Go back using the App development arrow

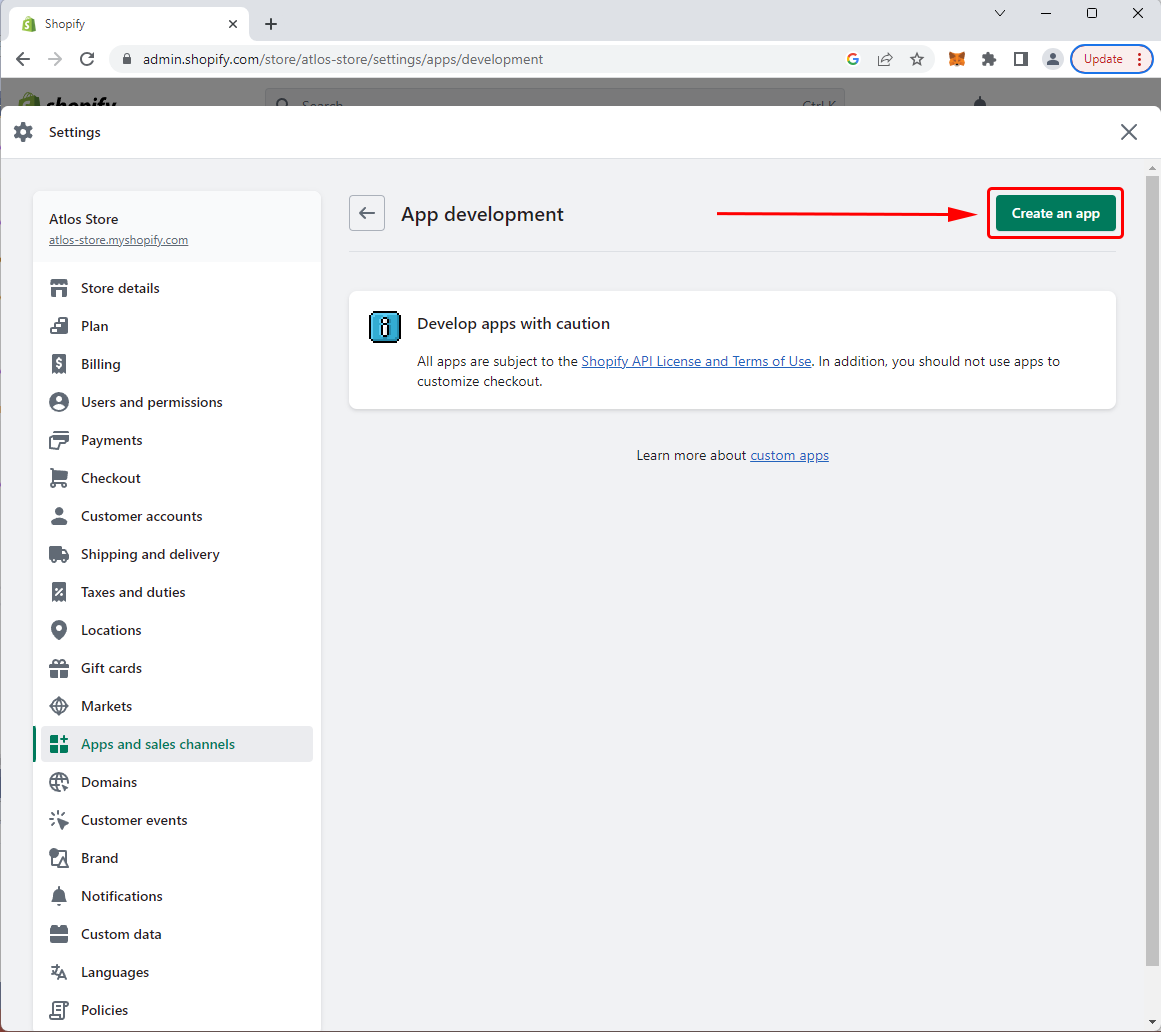click(367, 213)
